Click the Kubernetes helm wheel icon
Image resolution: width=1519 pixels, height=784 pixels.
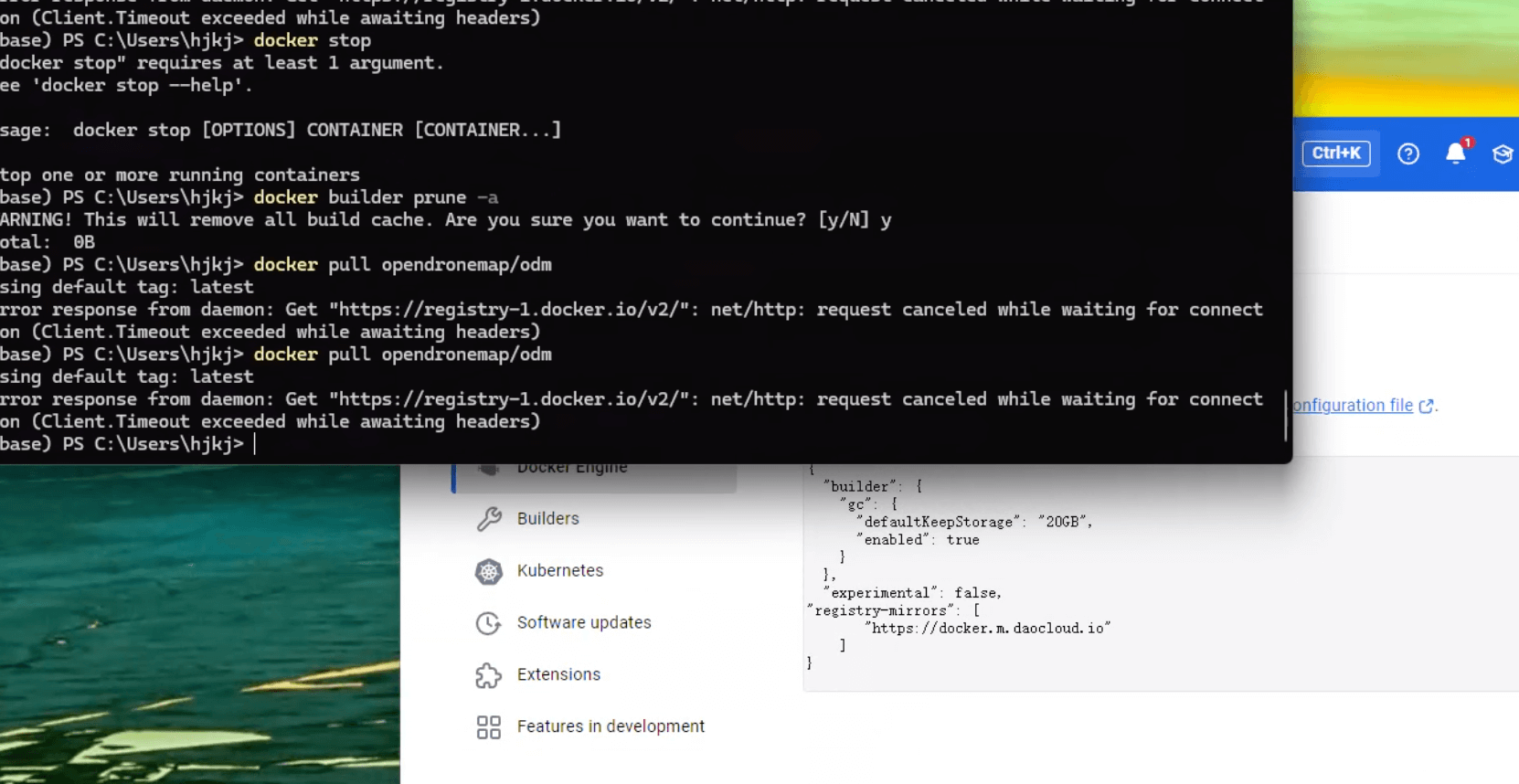(489, 572)
